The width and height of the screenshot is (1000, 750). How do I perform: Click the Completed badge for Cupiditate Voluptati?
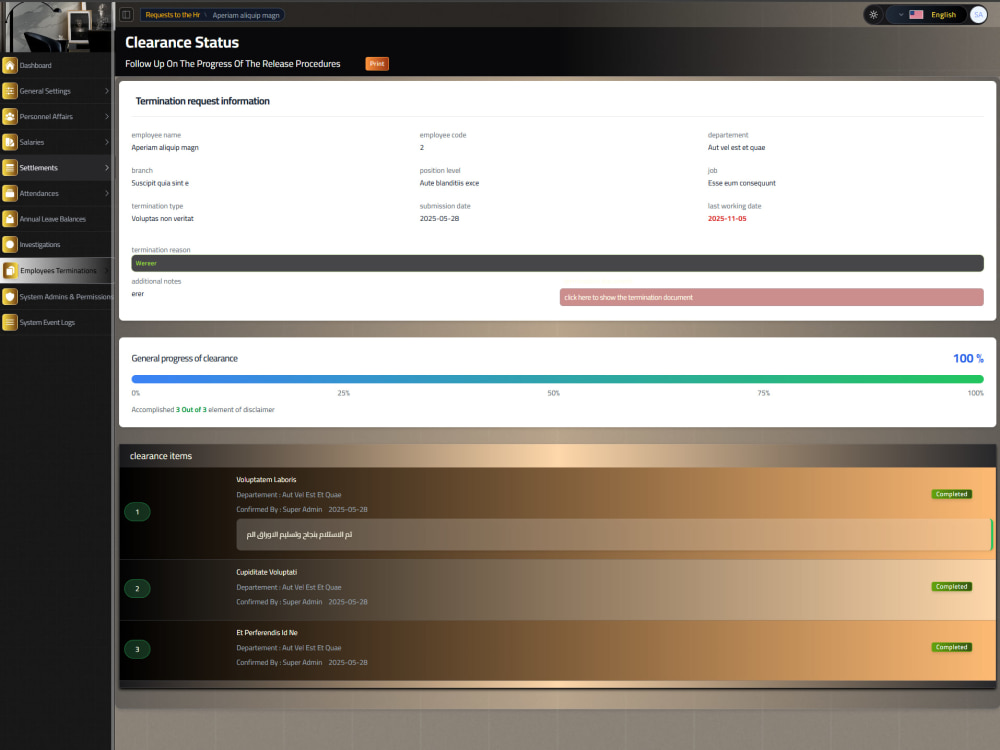951,587
